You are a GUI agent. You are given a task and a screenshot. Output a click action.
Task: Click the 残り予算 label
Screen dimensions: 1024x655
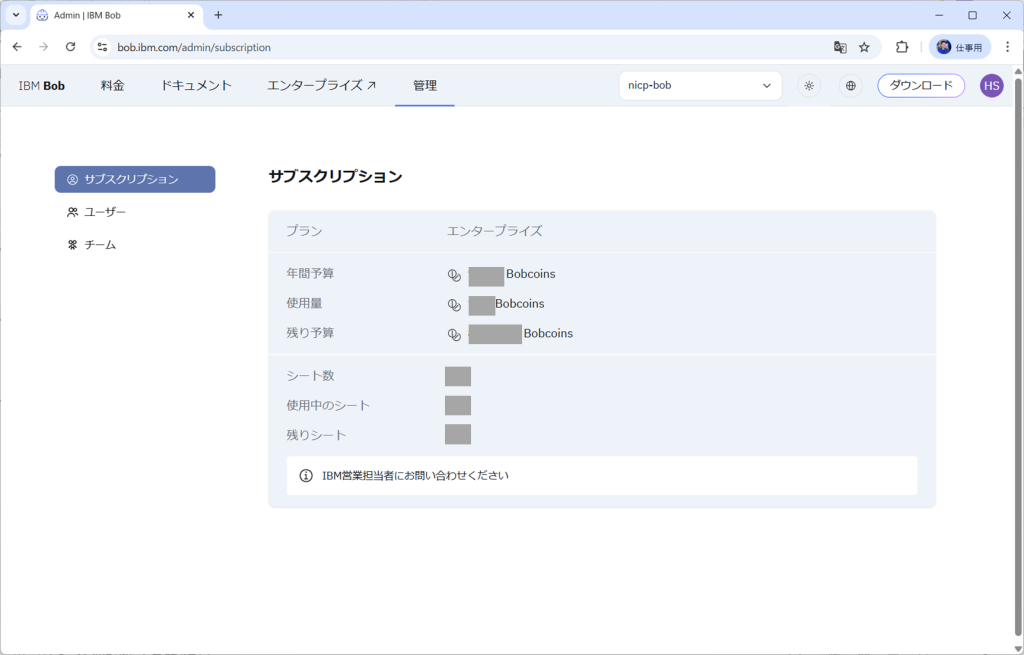(310, 333)
